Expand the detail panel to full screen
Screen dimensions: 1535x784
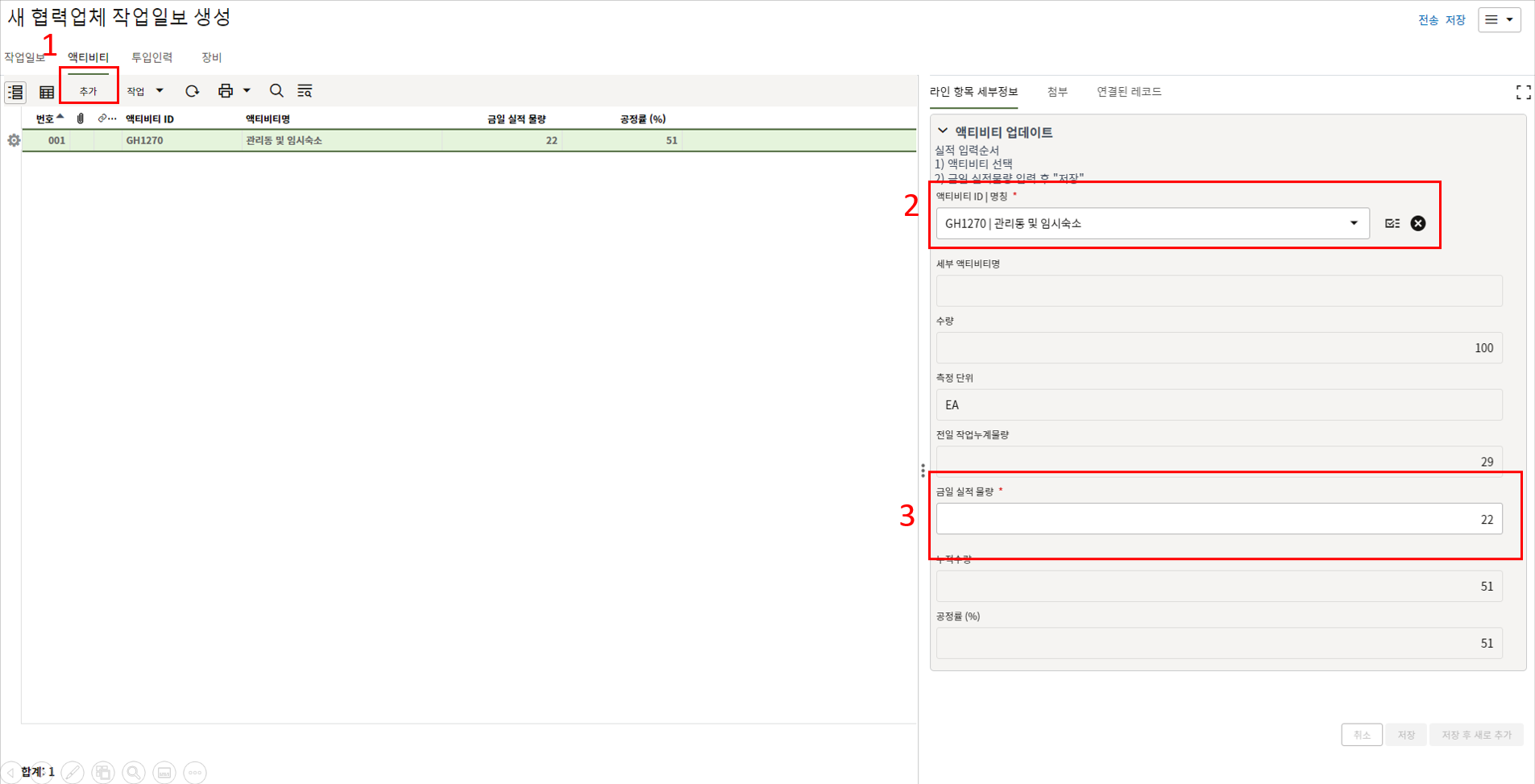click(1523, 93)
